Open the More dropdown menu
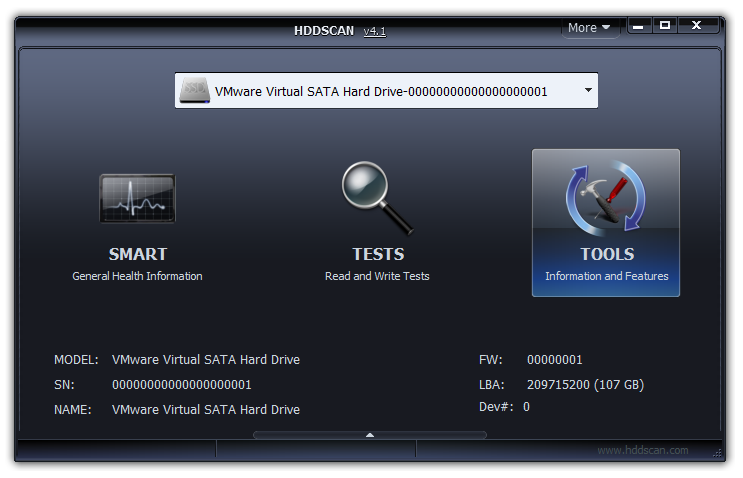 click(x=589, y=28)
